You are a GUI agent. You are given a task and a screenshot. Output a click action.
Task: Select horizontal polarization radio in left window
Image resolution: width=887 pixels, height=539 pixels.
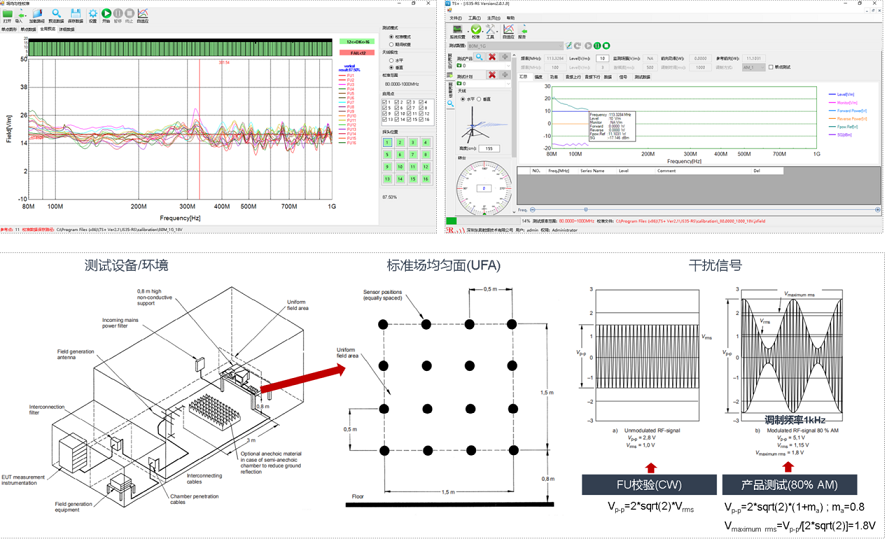pyautogui.click(x=391, y=60)
